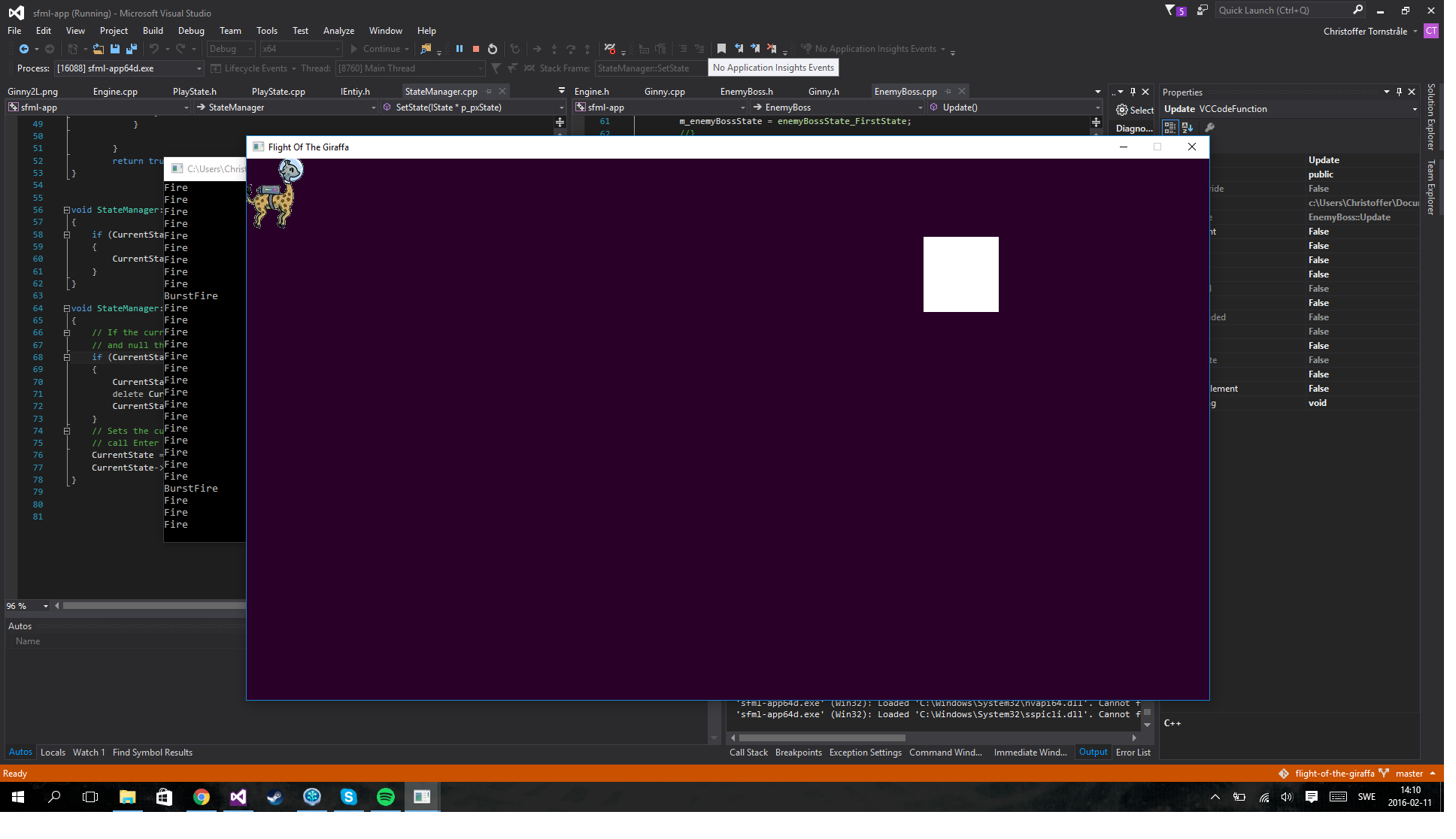Screen dimensions: 1456x839
Task: Open the 96 % zoom dropdown
Action: coord(46,606)
